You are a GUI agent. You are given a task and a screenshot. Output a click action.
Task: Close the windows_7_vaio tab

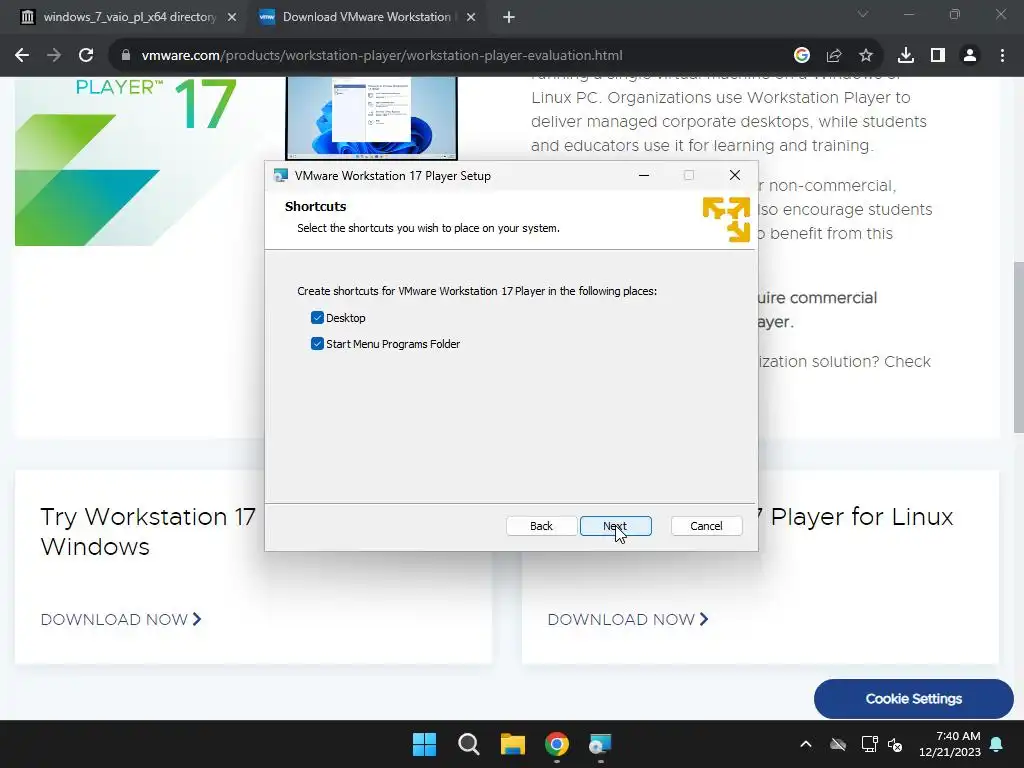(232, 18)
